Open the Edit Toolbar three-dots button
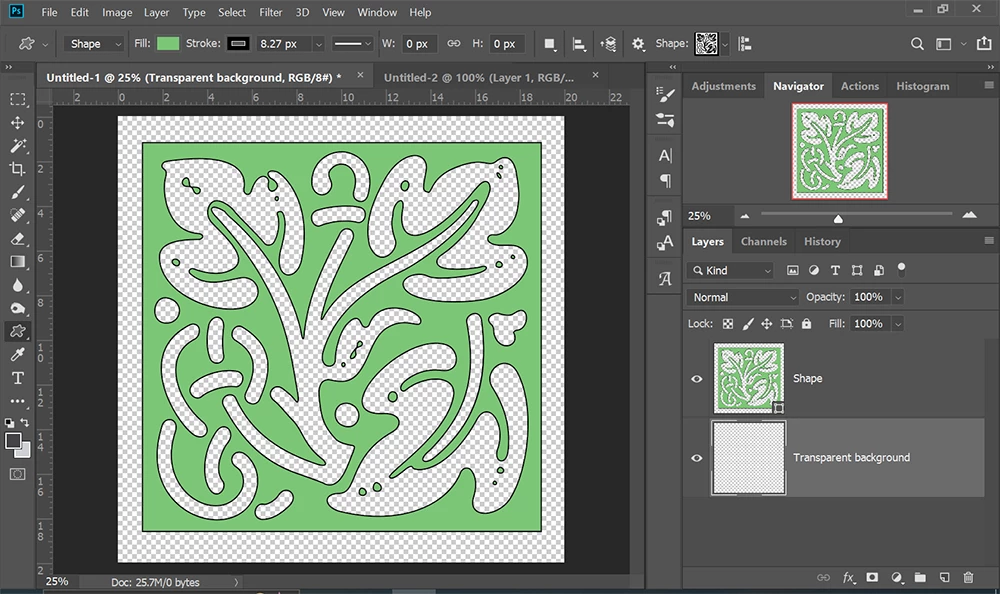This screenshot has width=1000, height=594. coord(18,401)
